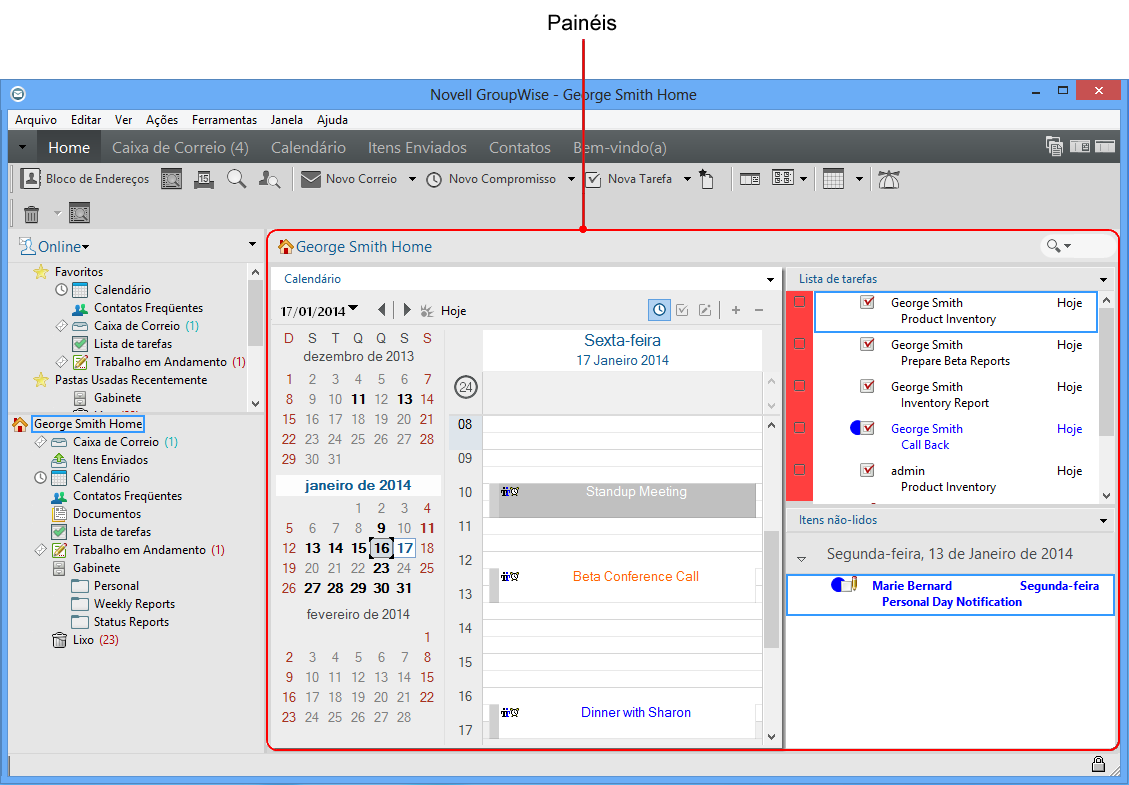Open the Lista de tarefas panel dropdown
Viewport: 1129px width, 785px height.
[1103, 279]
